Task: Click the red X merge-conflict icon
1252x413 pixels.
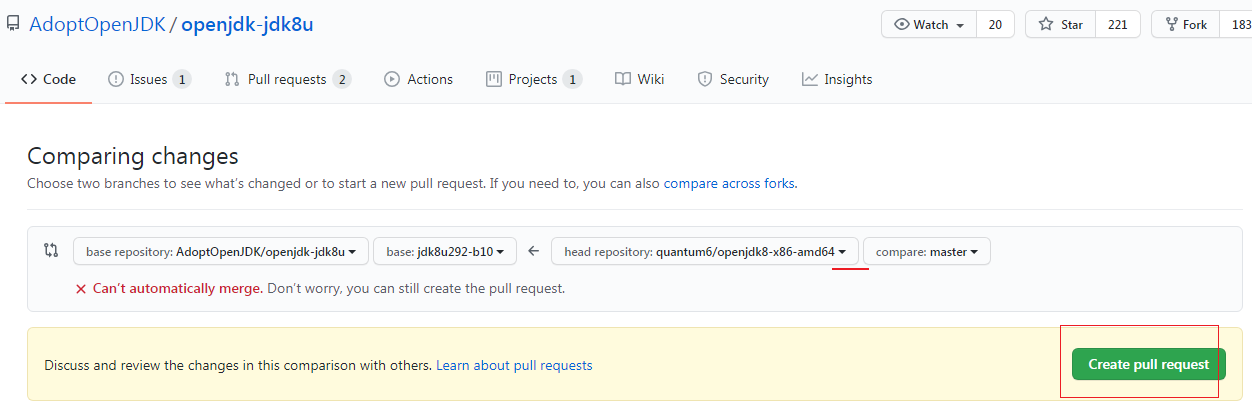Action: click(81, 289)
